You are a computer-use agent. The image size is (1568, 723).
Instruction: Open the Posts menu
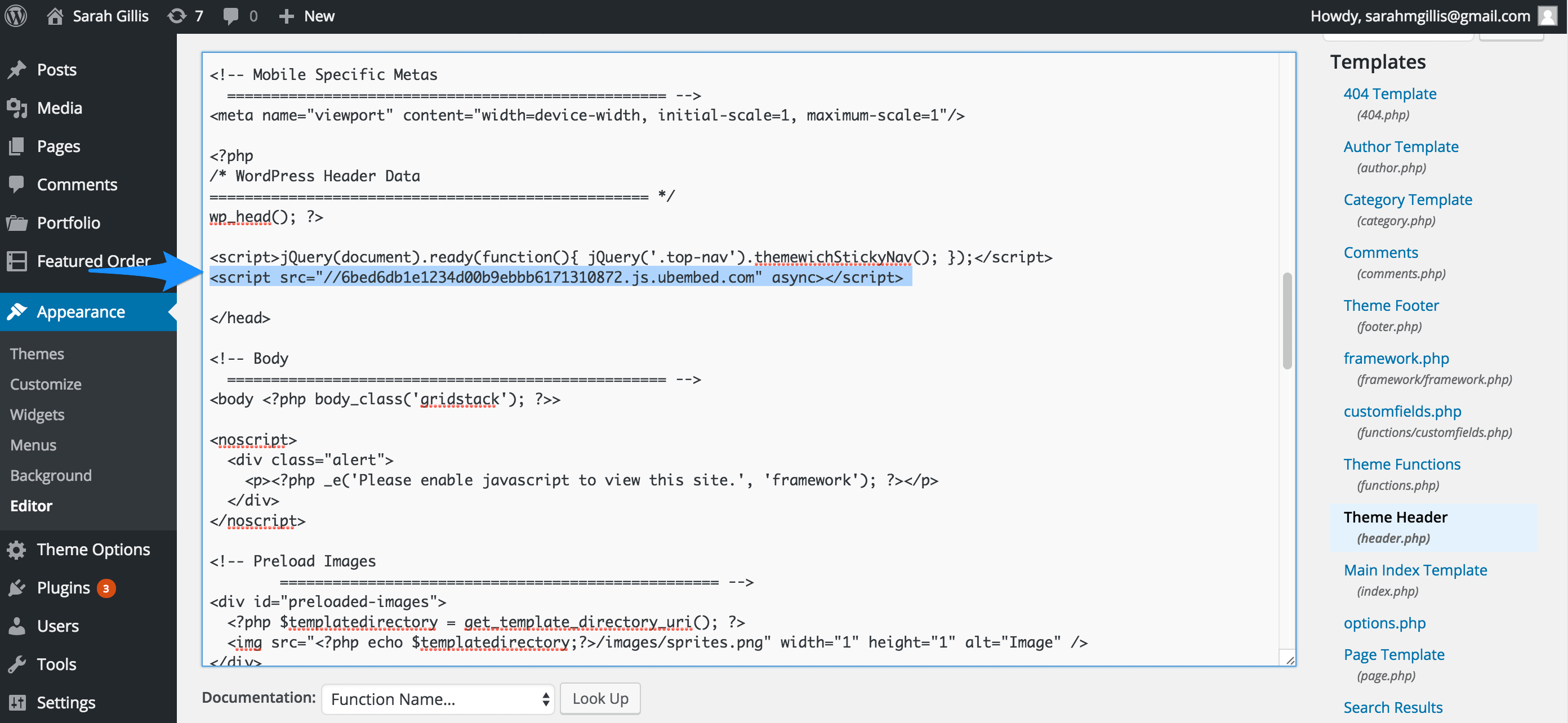(x=57, y=69)
